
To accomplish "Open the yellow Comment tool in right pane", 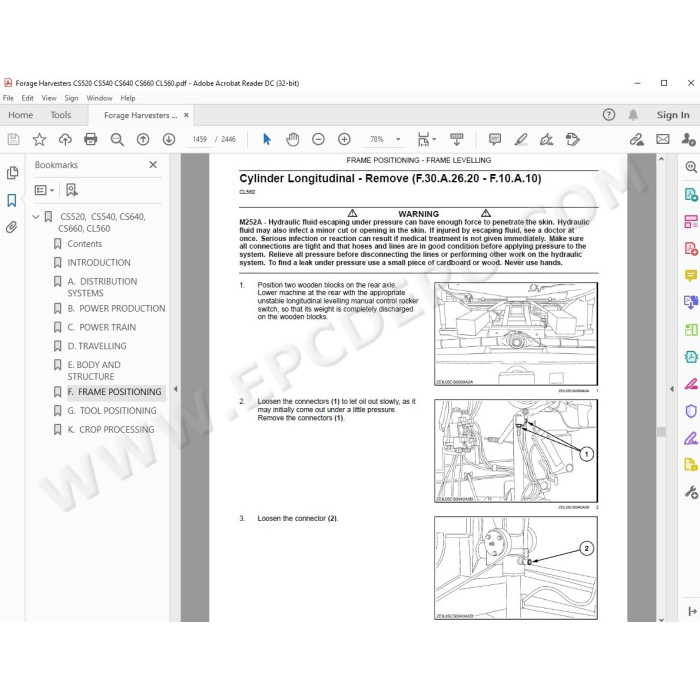I will 691,275.
